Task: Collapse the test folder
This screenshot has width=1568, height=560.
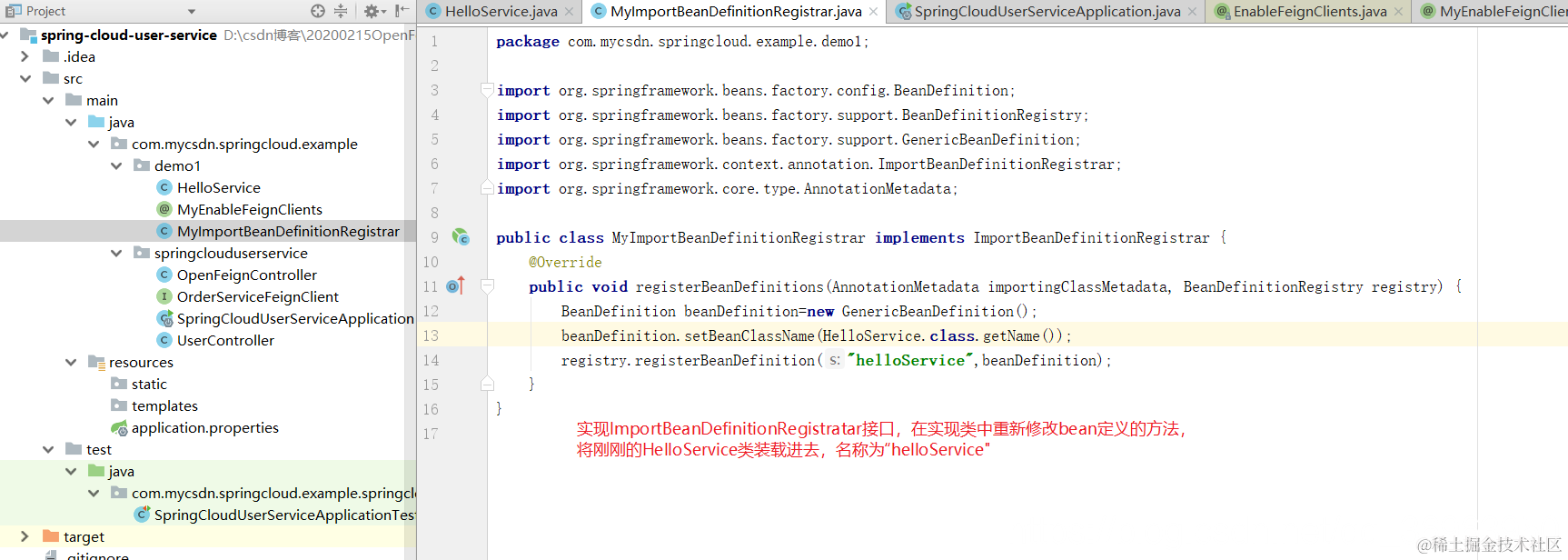Action: [x=48, y=449]
